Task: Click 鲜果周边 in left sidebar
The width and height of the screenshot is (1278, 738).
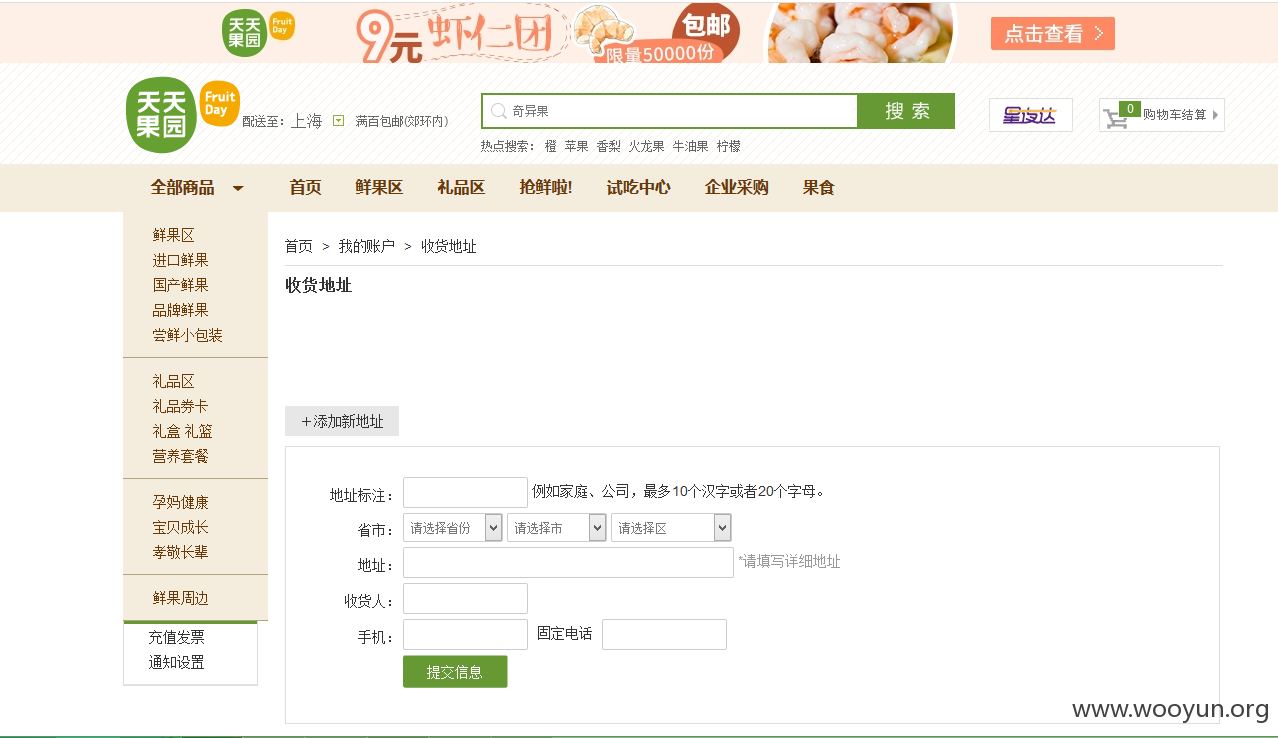Action: (180, 598)
